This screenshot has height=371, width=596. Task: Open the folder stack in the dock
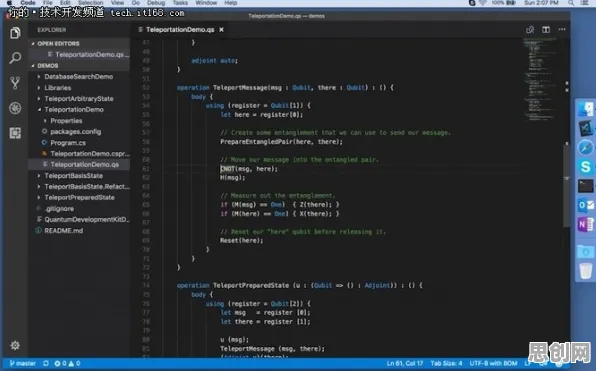[x=585, y=252]
